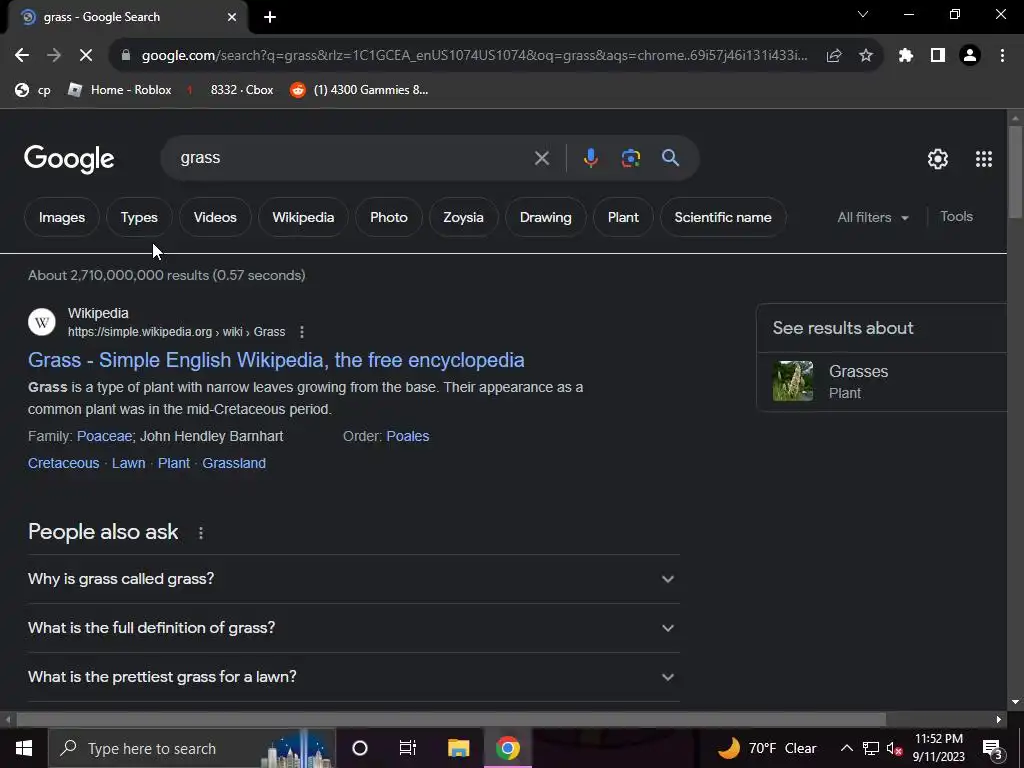This screenshot has height=768, width=1024.
Task: Open notification center icon
Action: [x=992, y=749]
